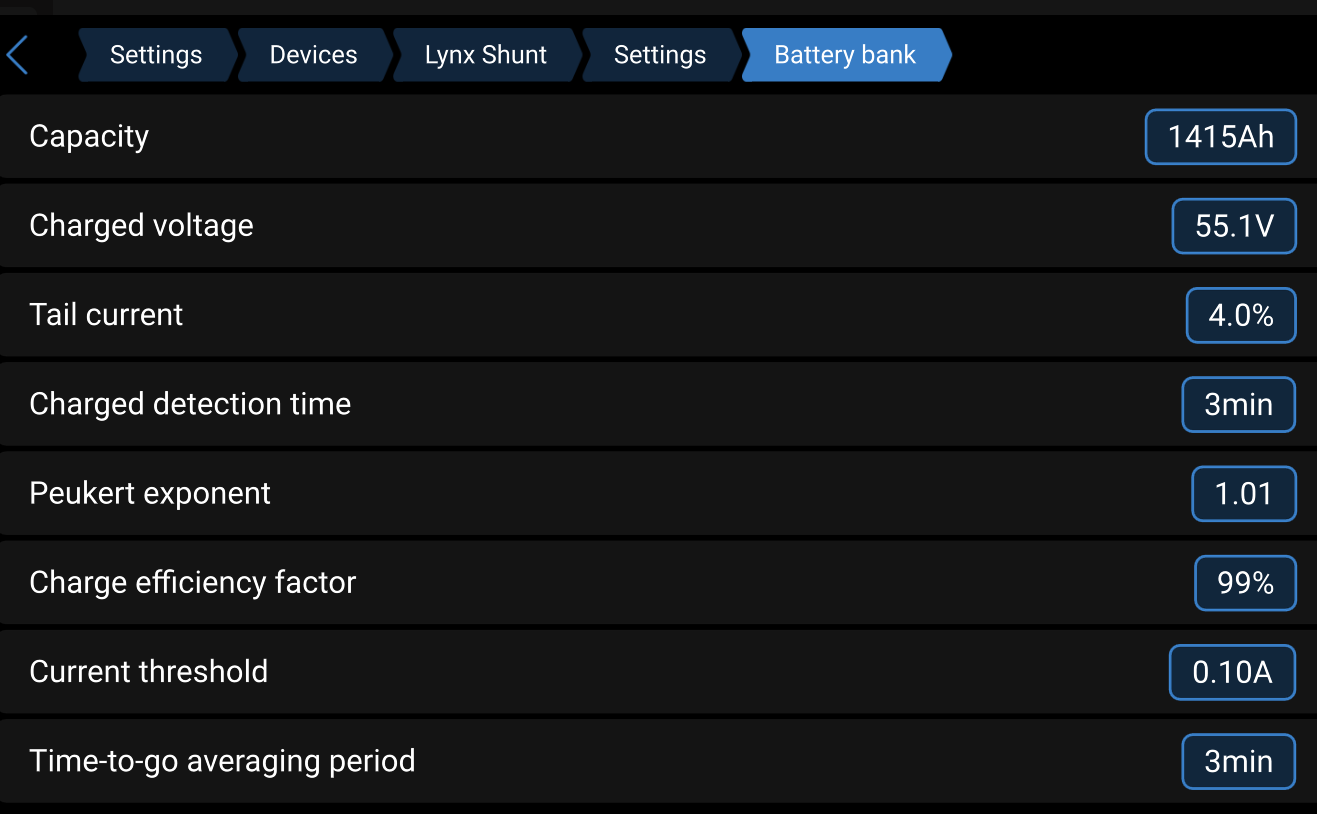
Task: Edit the 1415Ah capacity value
Action: pyautogui.click(x=1220, y=137)
